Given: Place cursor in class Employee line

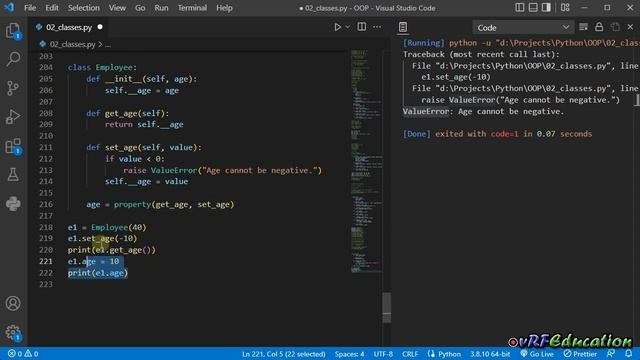Looking at the screenshot, I should [x=102, y=67].
